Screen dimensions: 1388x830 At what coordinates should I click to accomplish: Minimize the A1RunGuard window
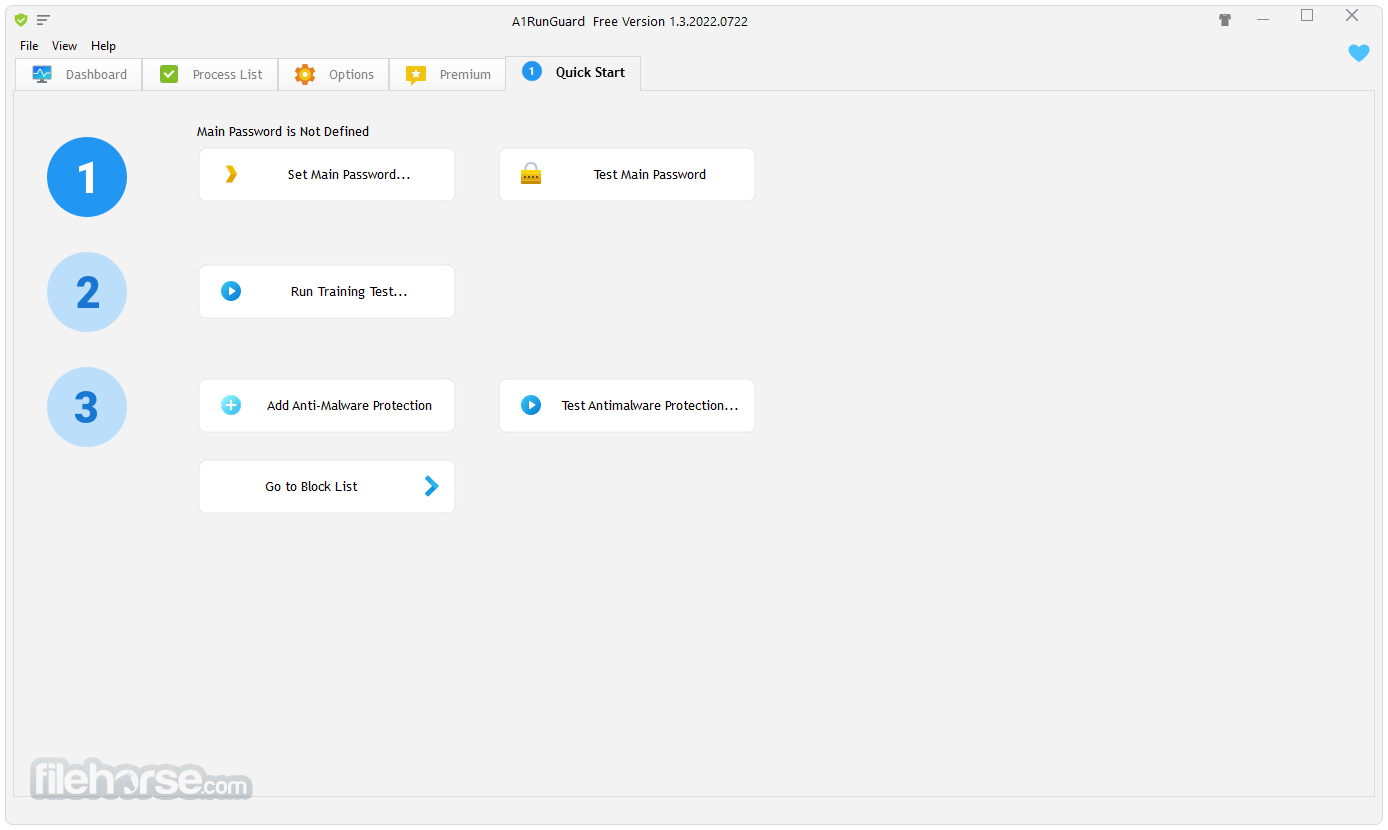pyautogui.click(x=1263, y=18)
